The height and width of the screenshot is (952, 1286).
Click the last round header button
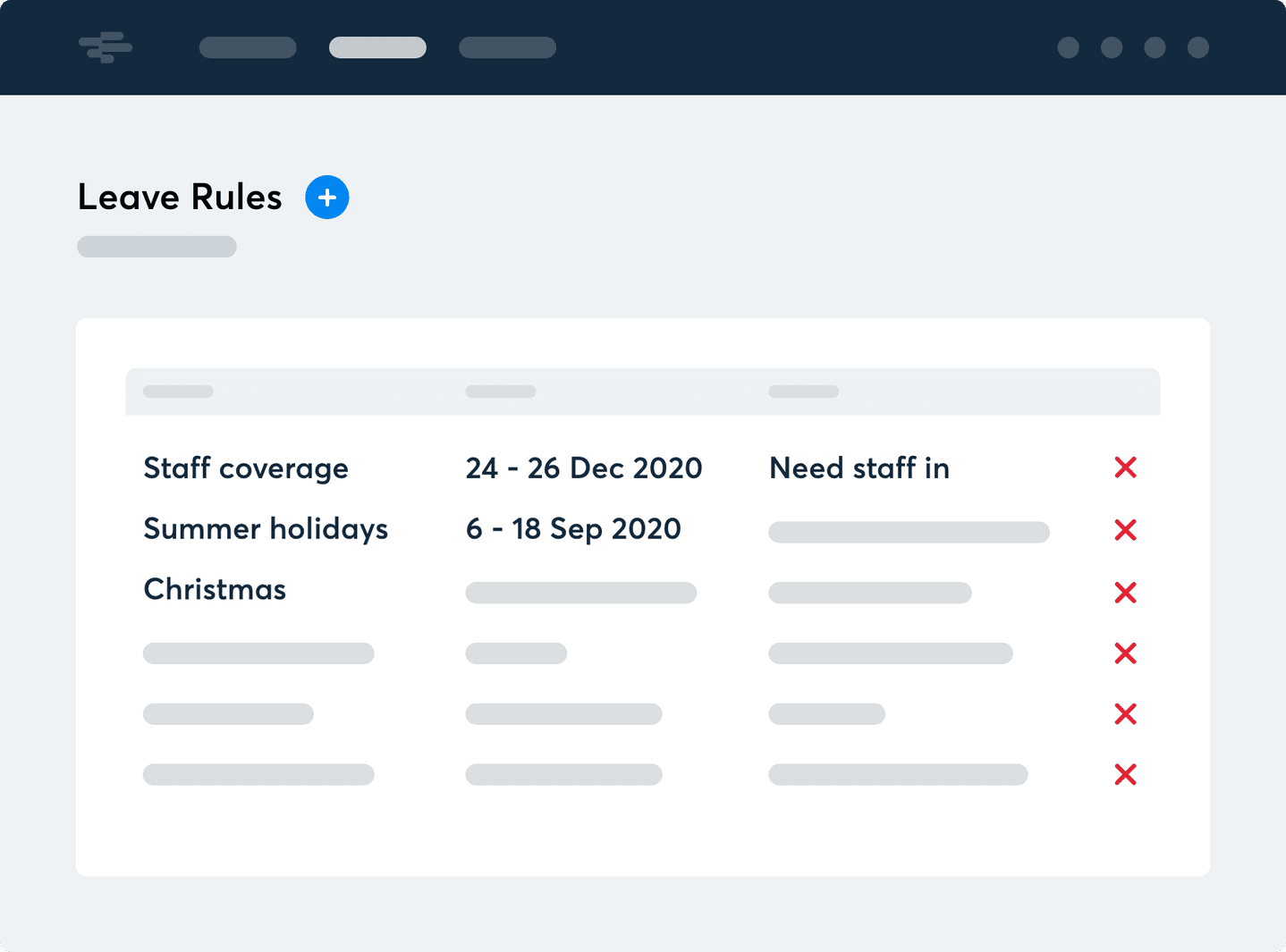1197,47
